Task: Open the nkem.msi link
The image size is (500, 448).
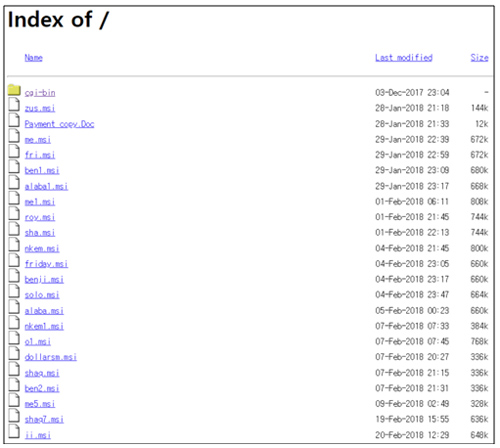Action: point(42,248)
